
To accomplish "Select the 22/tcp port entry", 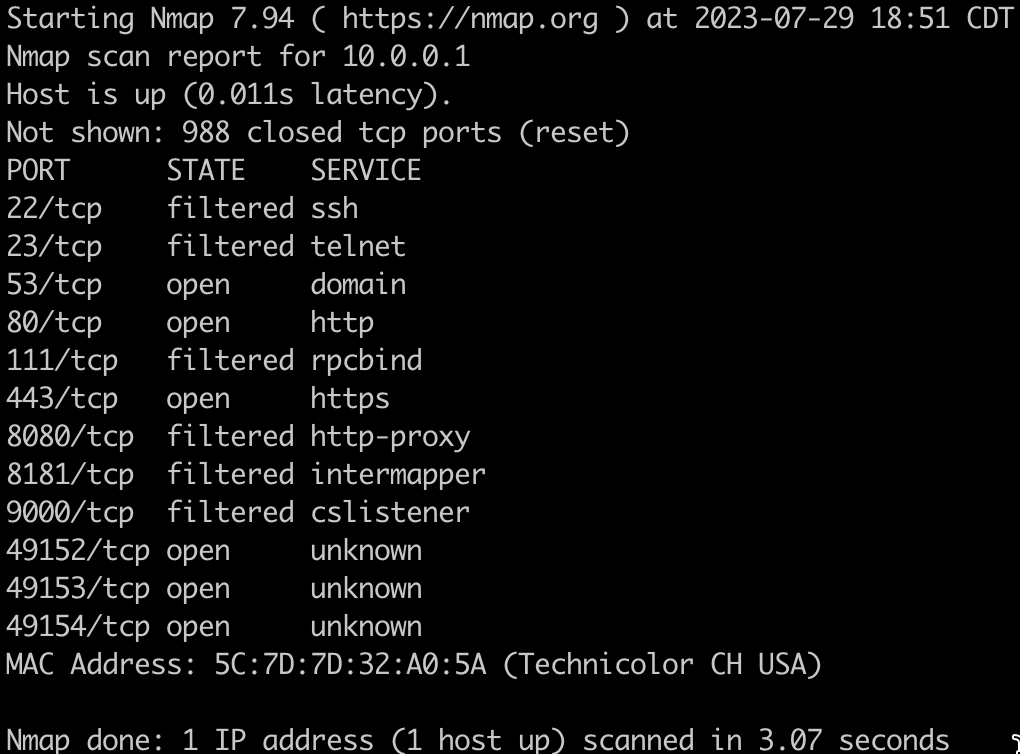I will 54,208.
